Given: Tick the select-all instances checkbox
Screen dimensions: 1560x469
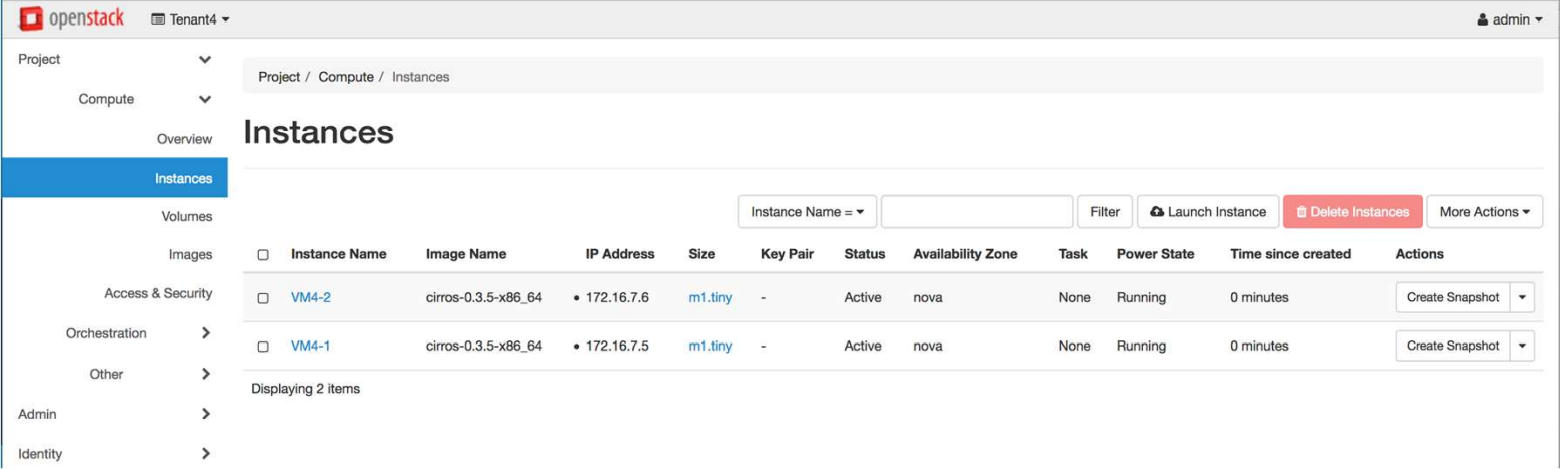Looking at the screenshot, I should pyautogui.click(x=263, y=255).
